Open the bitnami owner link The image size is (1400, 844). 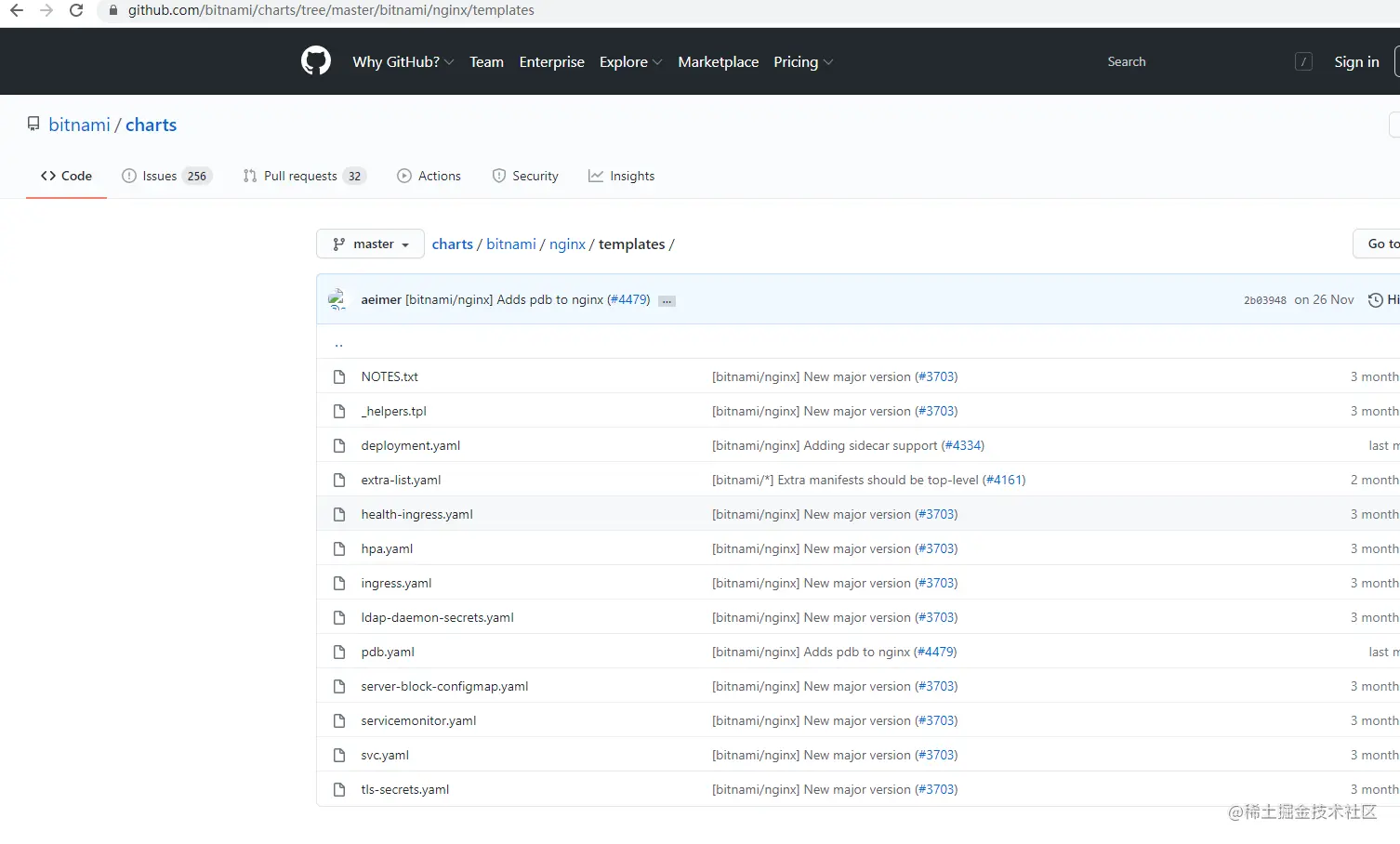pos(79,125)
